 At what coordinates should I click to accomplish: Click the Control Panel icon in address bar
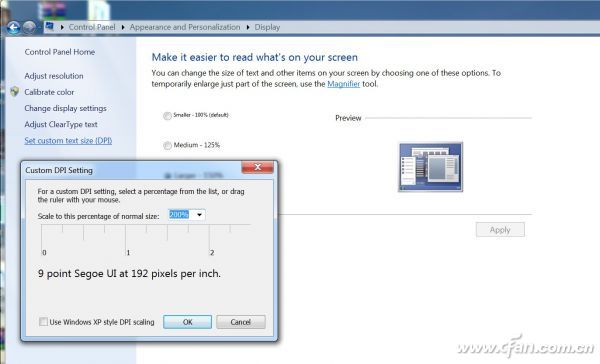click(49, 26)
